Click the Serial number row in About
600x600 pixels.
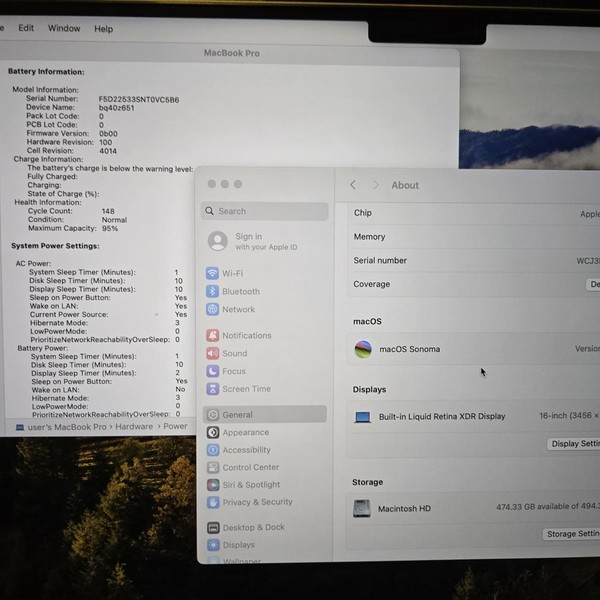(x=474, y=261)
